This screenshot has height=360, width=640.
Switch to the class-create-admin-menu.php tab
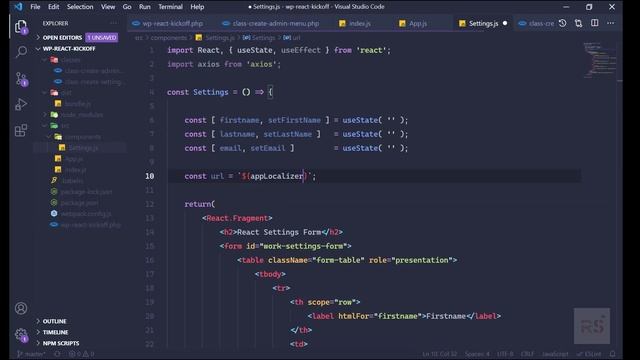click(x=271, y=23)
